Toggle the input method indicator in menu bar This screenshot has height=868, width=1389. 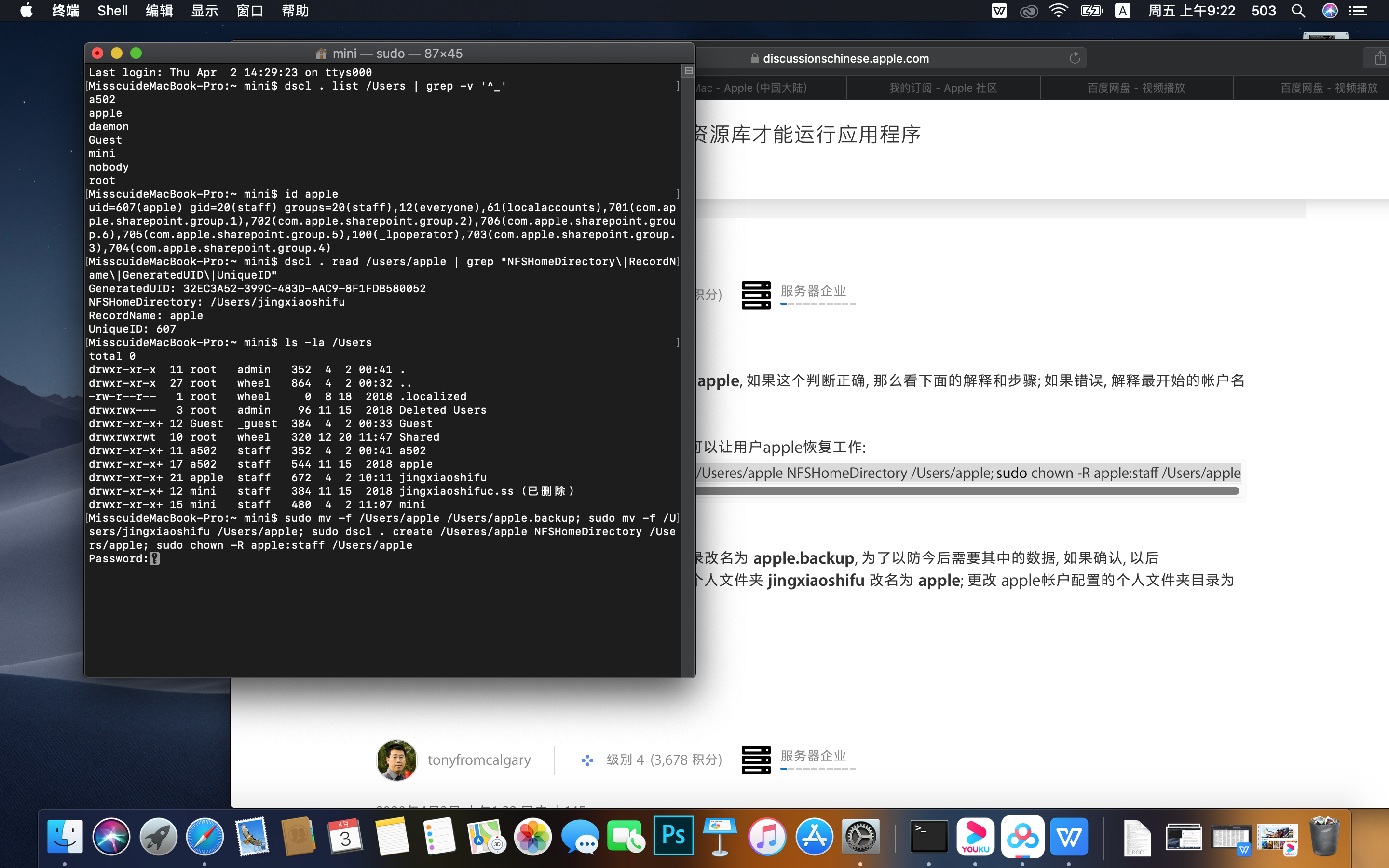[x=1122, y=11]
